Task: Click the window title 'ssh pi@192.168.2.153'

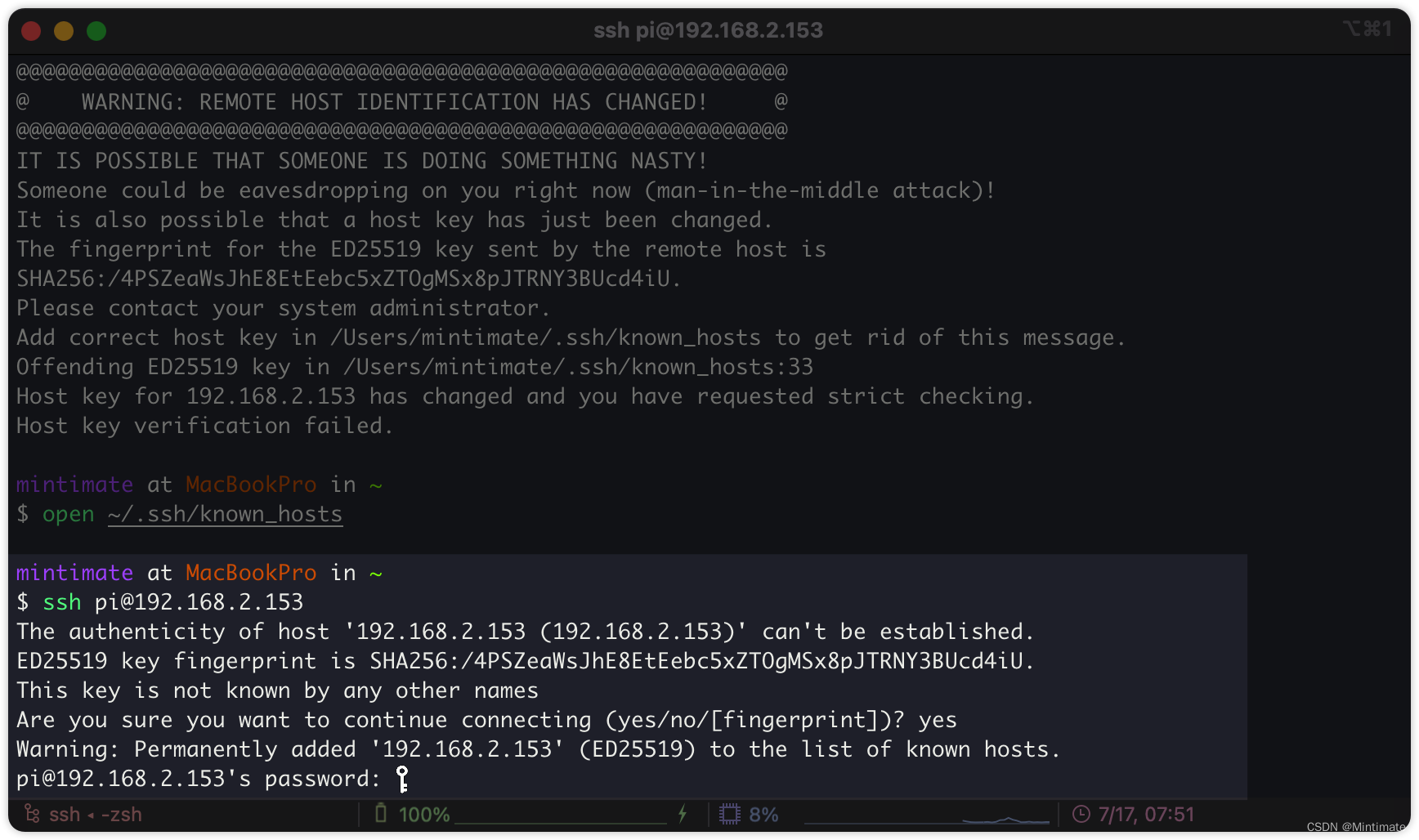Action: [x=708, y=30]
